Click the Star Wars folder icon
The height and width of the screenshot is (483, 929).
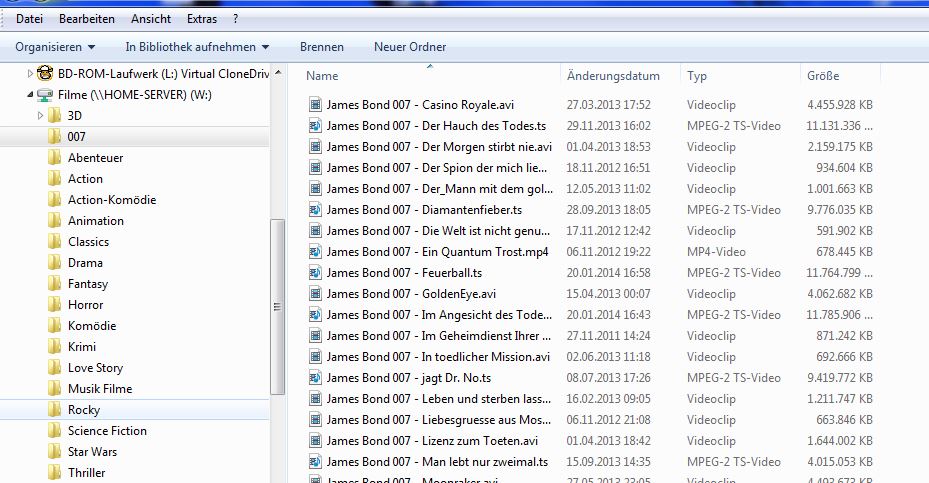point(55,452)
